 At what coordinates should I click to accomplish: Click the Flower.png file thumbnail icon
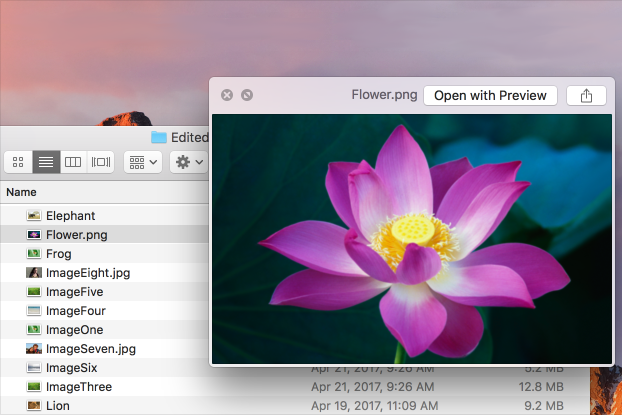click(34, 234)
